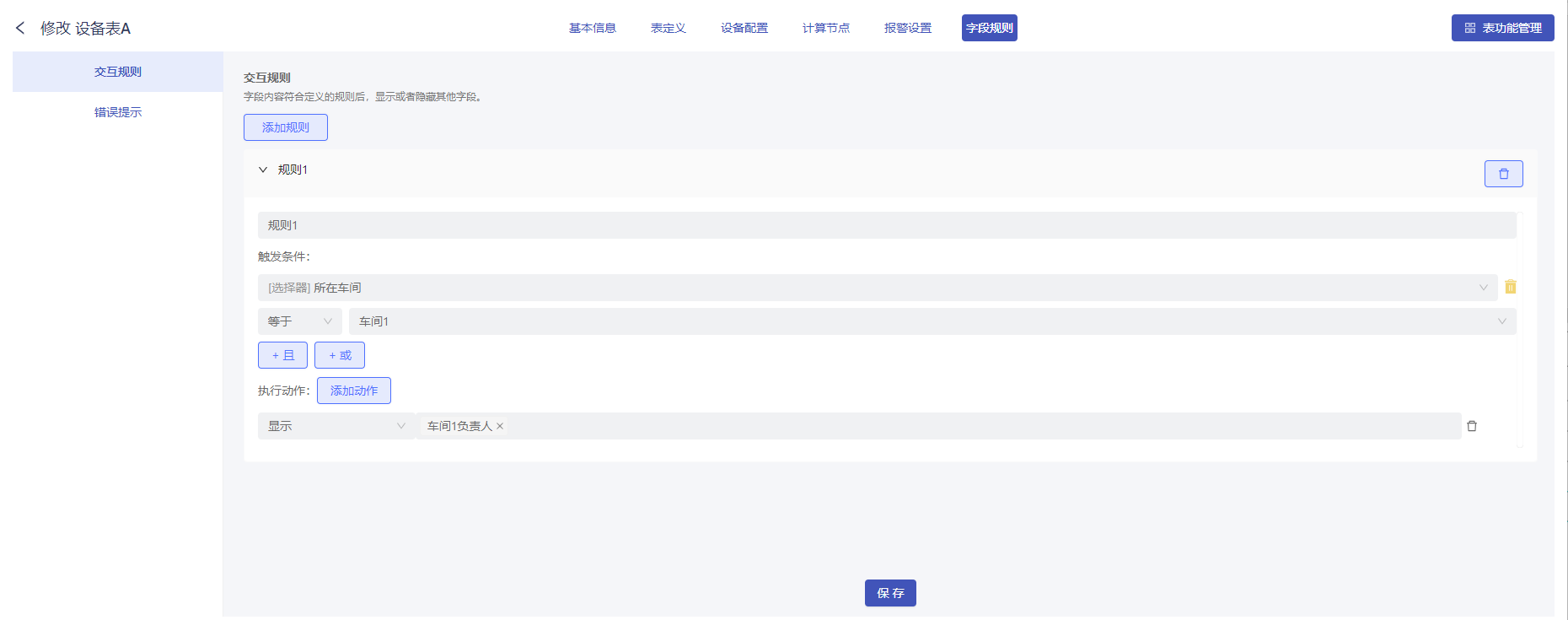Remove the 车间1负责人 tag with its x

pyautogui.click(x=500, y=426)
